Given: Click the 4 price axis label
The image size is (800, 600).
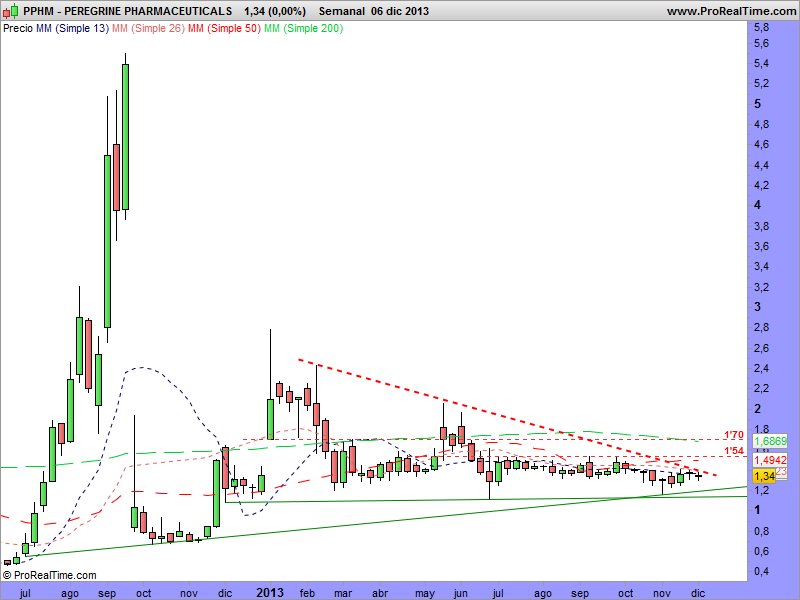Looking at the screenshot, I should tap(758, 205).
